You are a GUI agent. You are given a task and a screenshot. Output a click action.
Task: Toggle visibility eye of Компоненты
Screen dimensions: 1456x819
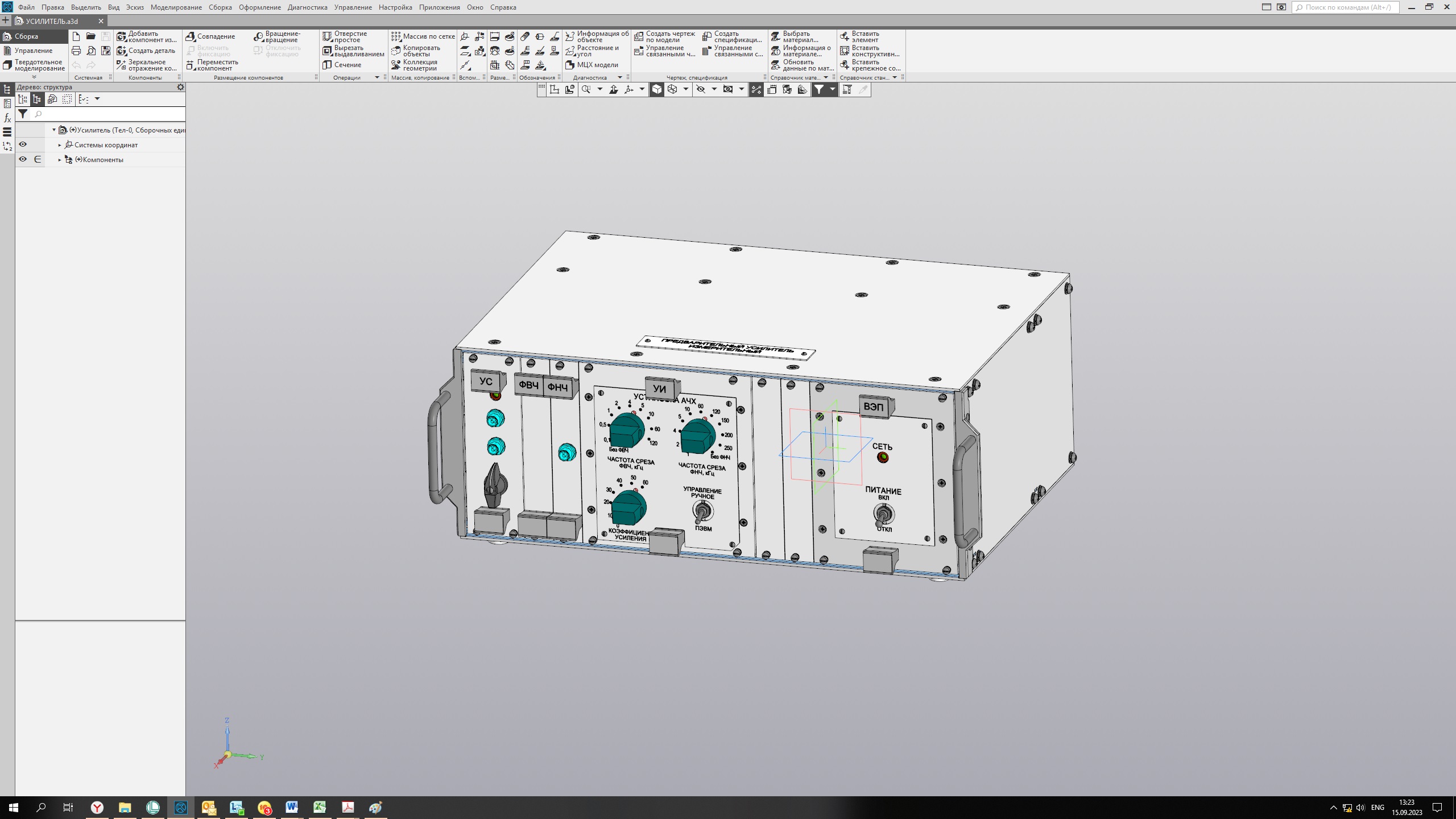(x=23, y=159)
